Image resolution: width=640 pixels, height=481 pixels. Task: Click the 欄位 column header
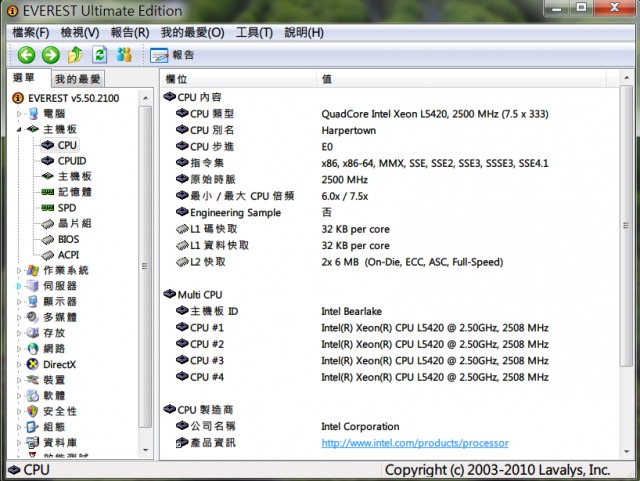(239, 79)
